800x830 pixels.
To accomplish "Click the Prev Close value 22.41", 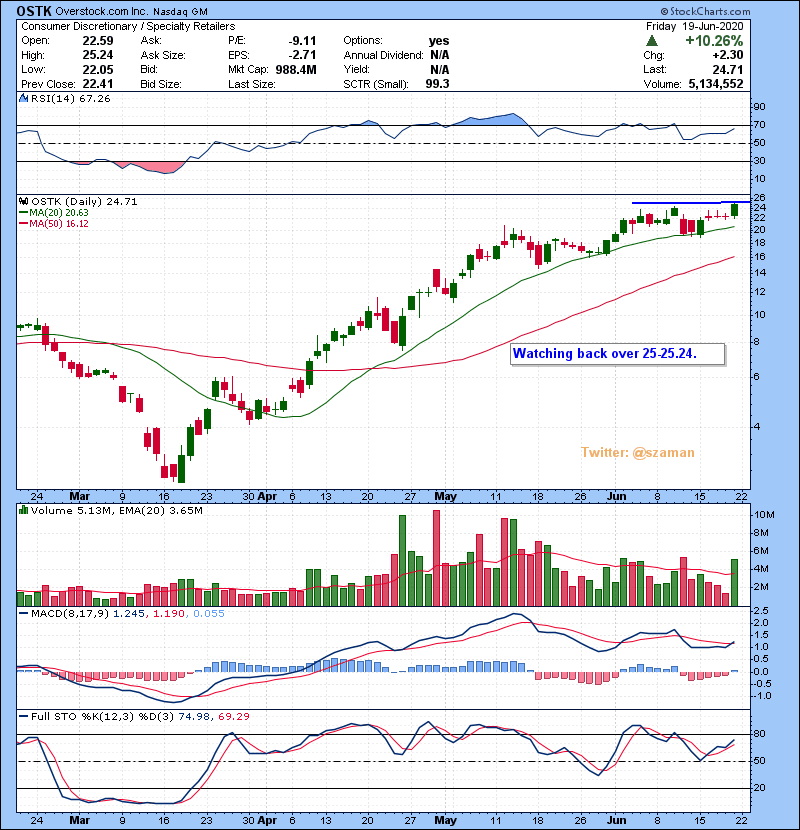I will tap(97, 84).
